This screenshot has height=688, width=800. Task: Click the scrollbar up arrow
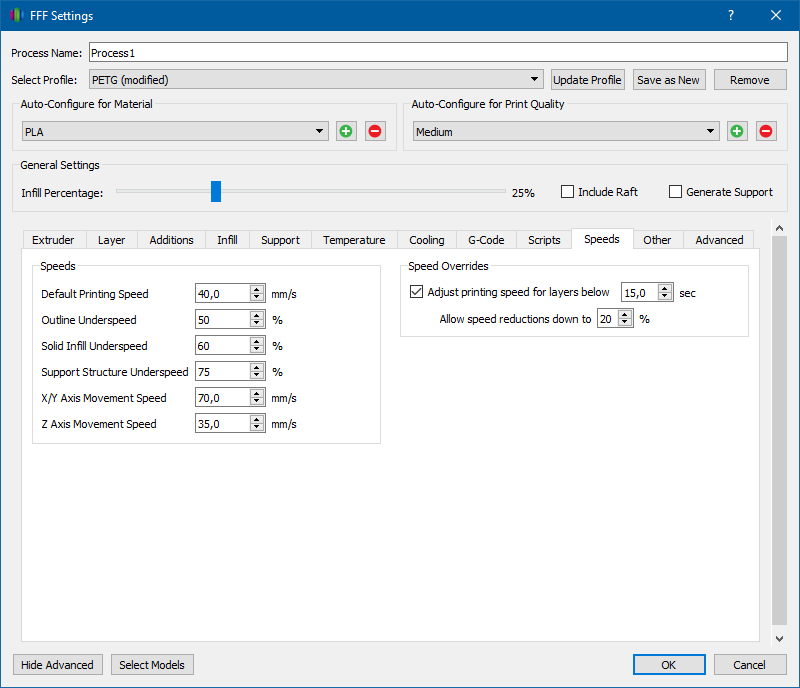point(779,228)
